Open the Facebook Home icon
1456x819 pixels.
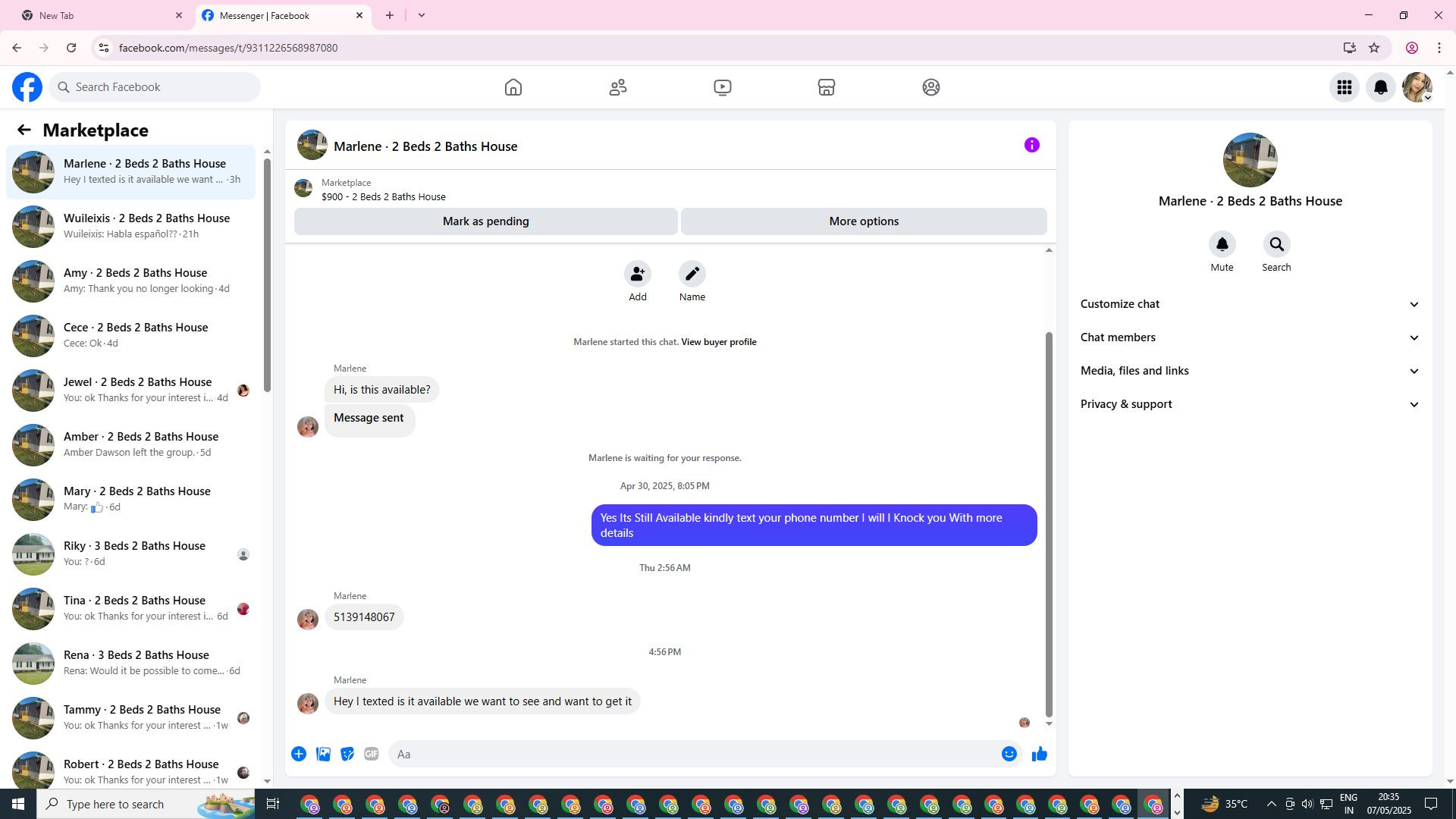click(x=513, y=87)
